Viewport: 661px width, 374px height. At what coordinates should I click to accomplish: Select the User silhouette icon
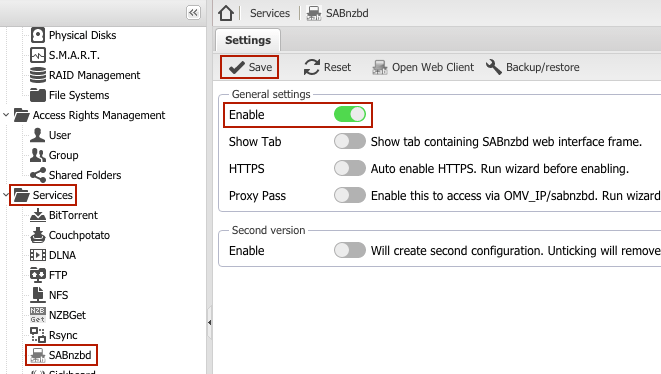[x=38, y=135]
